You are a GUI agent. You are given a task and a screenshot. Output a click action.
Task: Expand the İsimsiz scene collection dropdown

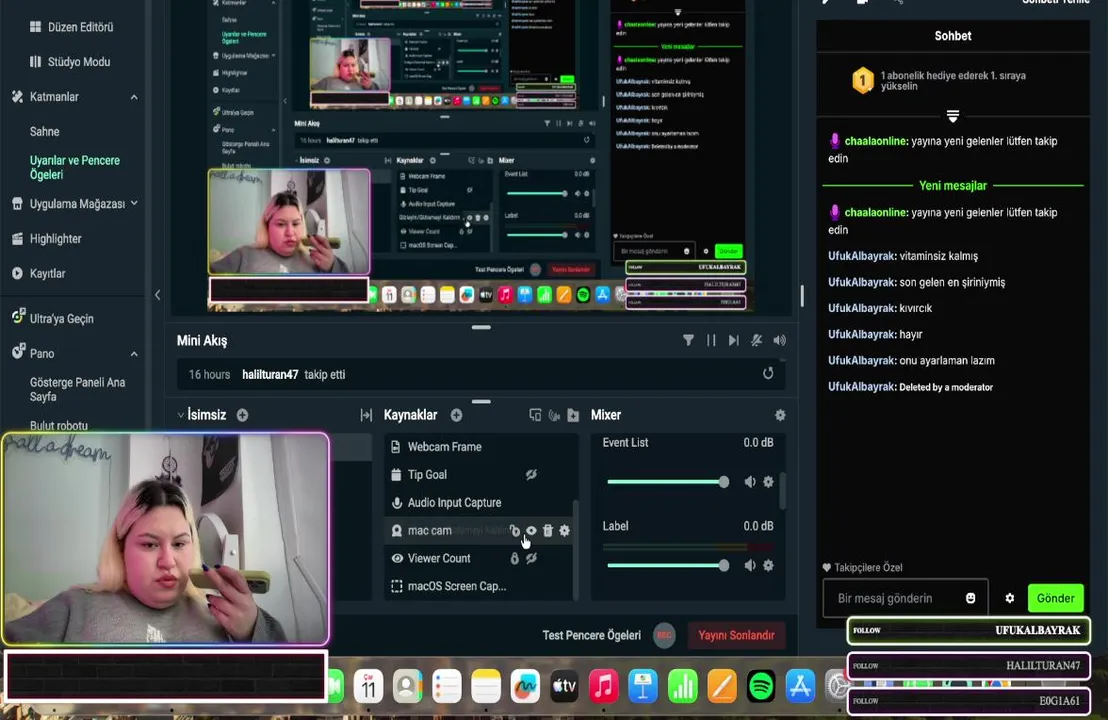click(181, 415)
